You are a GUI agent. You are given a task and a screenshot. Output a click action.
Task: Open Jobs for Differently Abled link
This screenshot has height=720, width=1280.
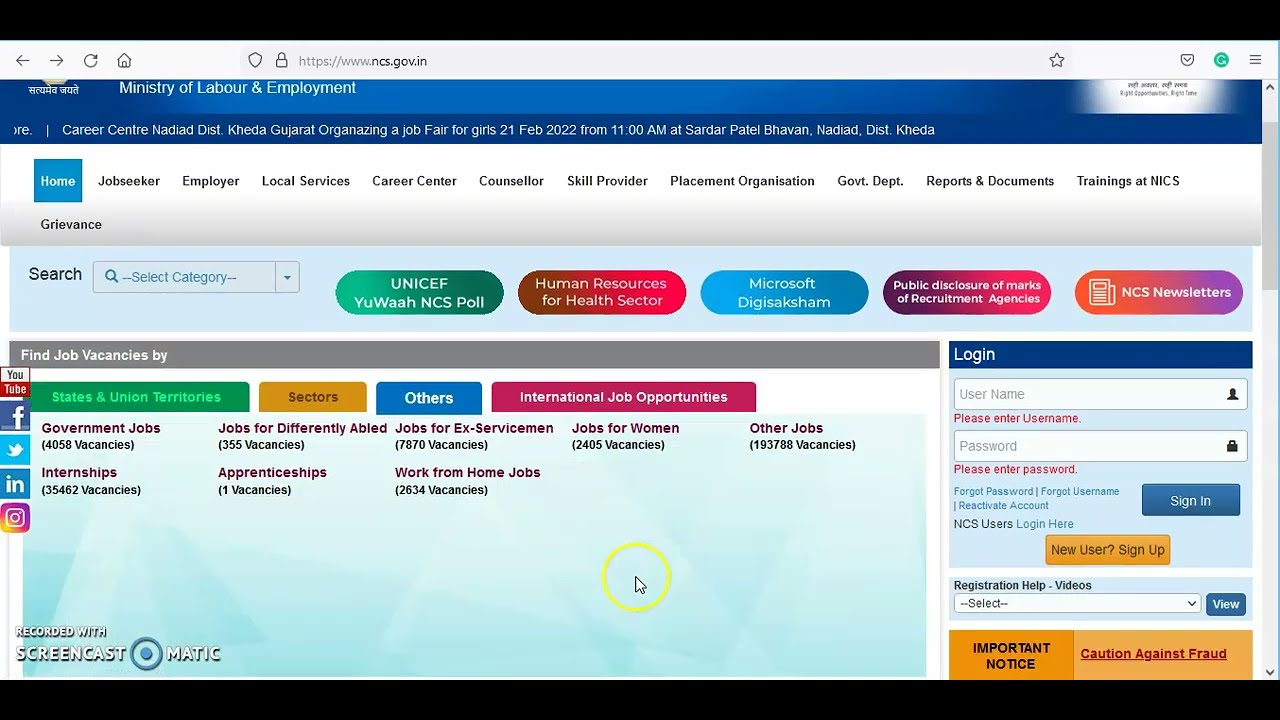(x=303, y=428)
